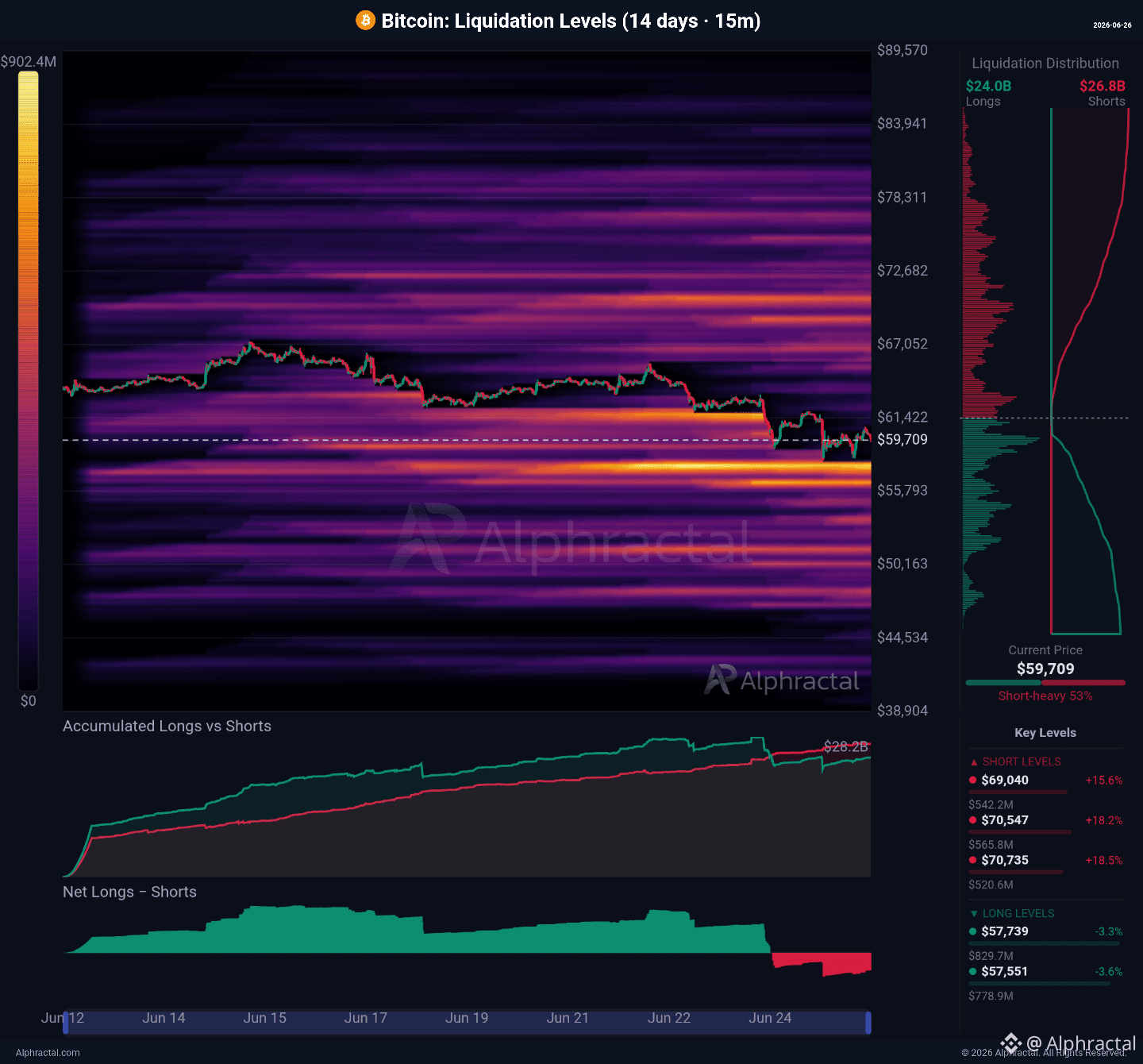Click the $83,941 price axis label
The image size is (1143, 1064).
(x=902, y=123)
